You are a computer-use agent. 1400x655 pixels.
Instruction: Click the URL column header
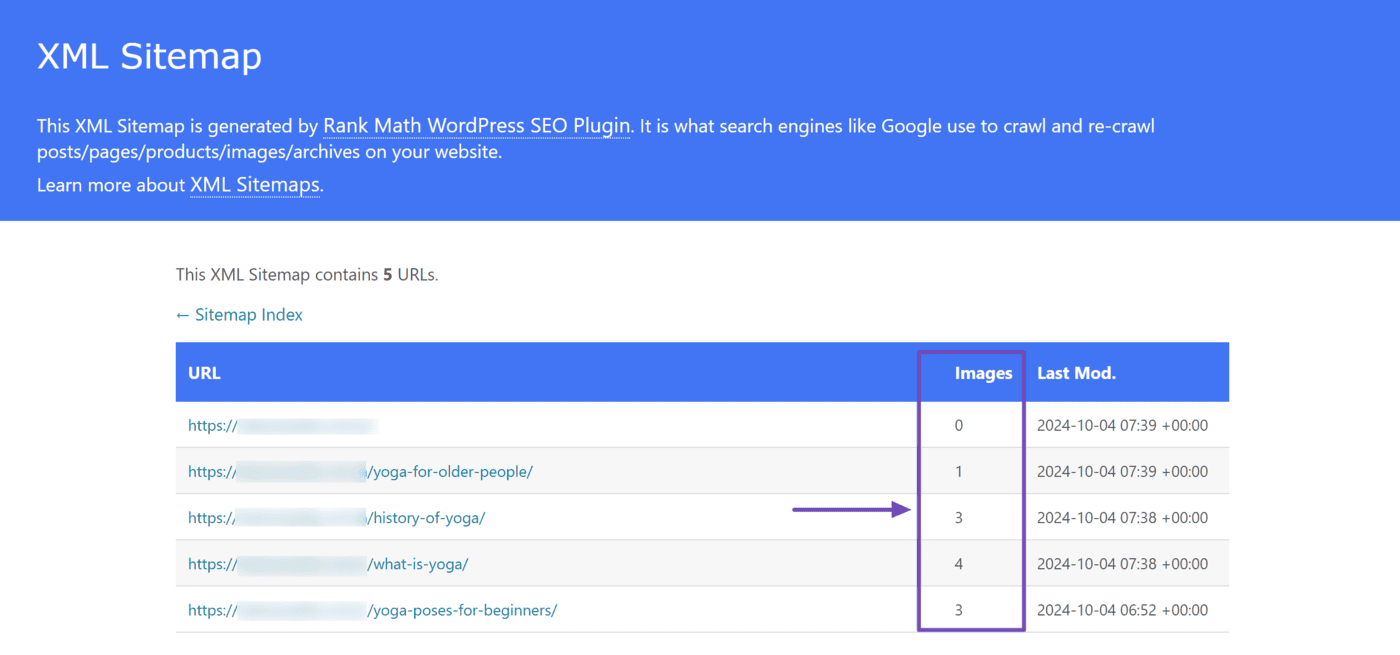point(204,373)
